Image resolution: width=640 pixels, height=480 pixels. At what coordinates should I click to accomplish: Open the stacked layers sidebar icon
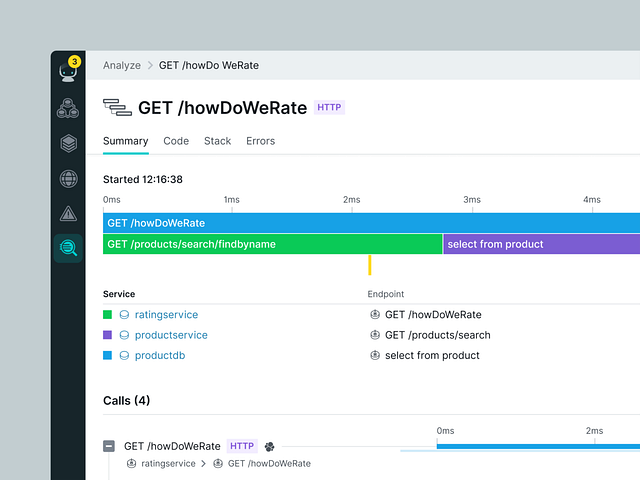pyautogui.click(x=68, y=143)
